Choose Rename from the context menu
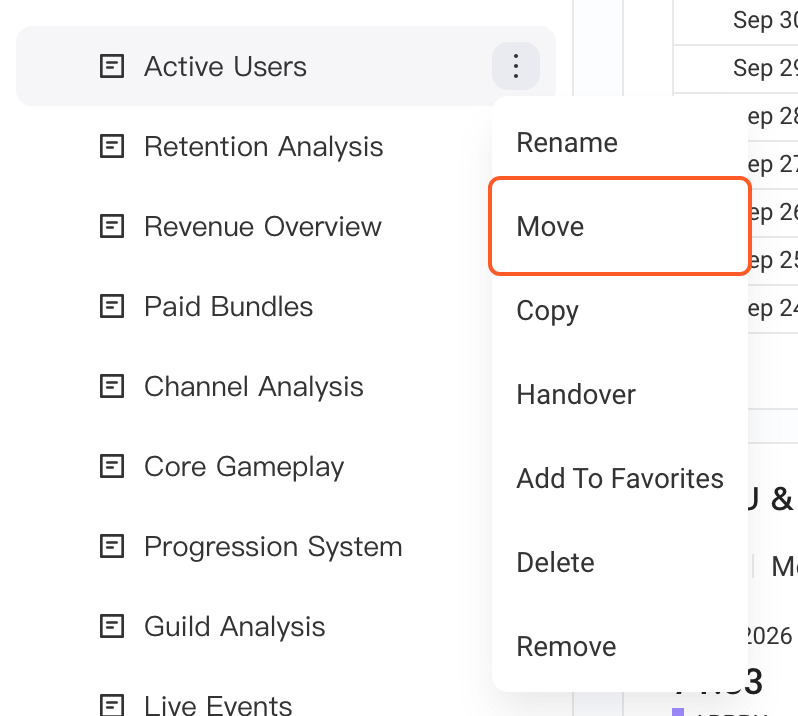Viewport: 798px width, 716px height. click(x=620, y=142)
